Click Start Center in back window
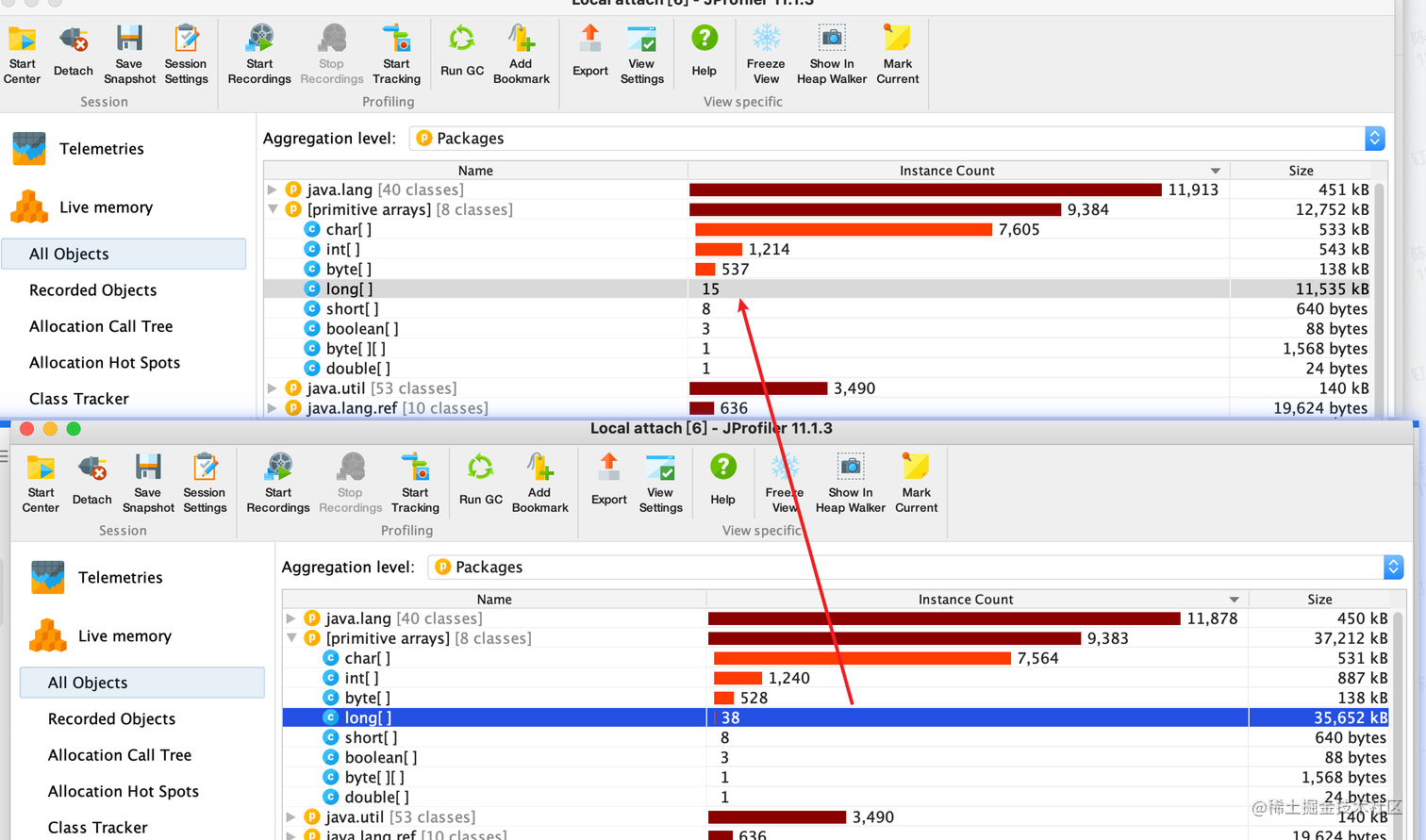Screen dimensions: 1426x840 pos(22,53)
